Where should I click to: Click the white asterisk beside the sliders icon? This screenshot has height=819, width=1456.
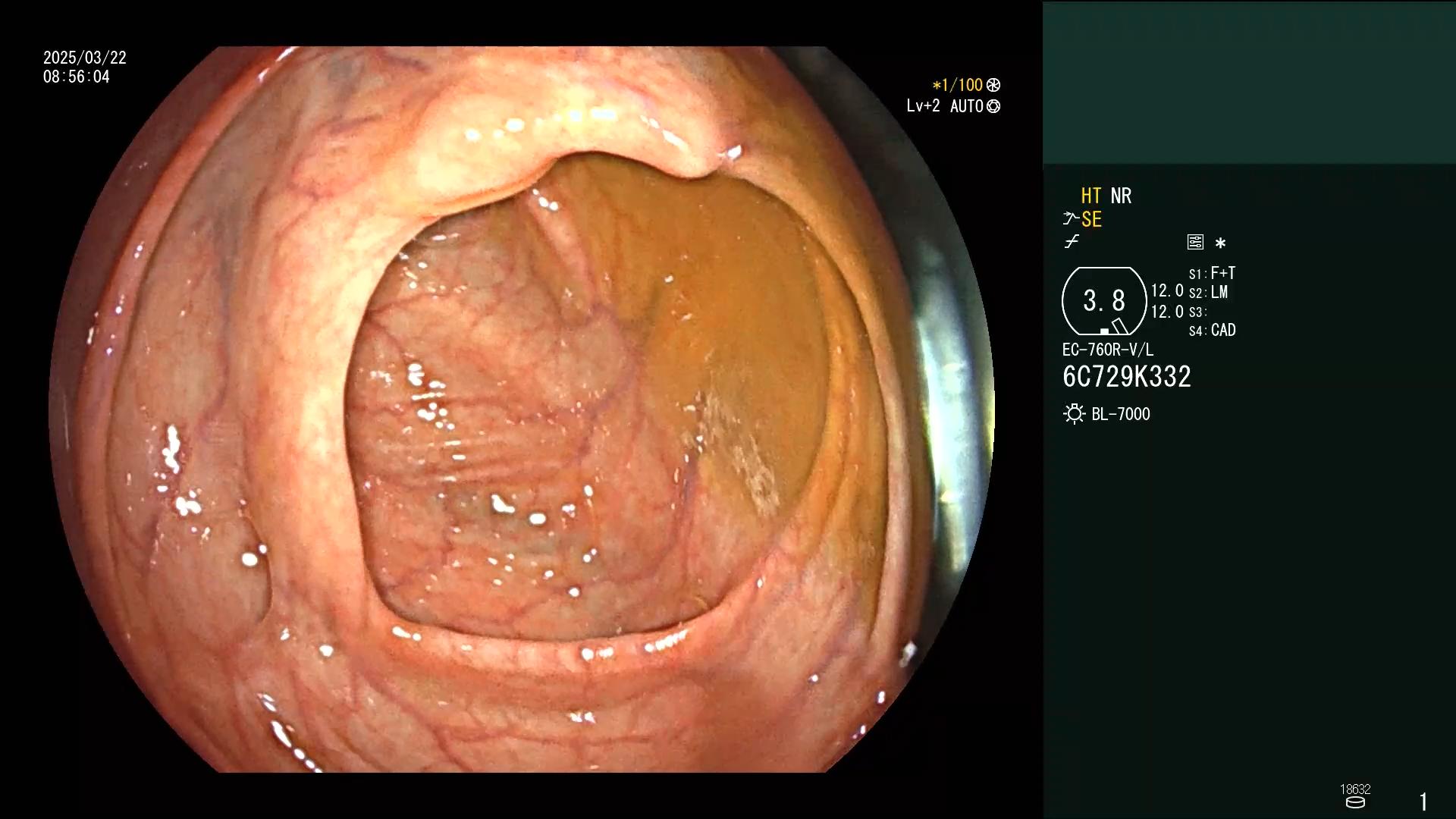1220,243
